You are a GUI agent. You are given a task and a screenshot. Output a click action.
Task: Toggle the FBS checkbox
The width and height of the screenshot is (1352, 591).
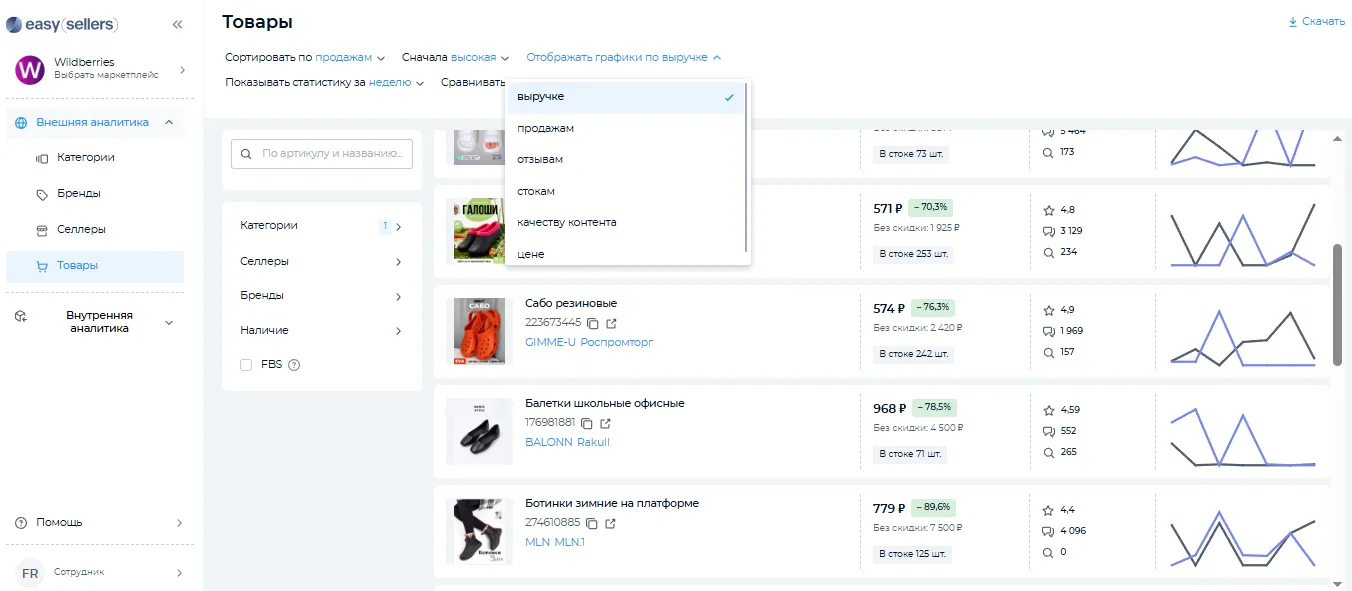pos(246,365)
